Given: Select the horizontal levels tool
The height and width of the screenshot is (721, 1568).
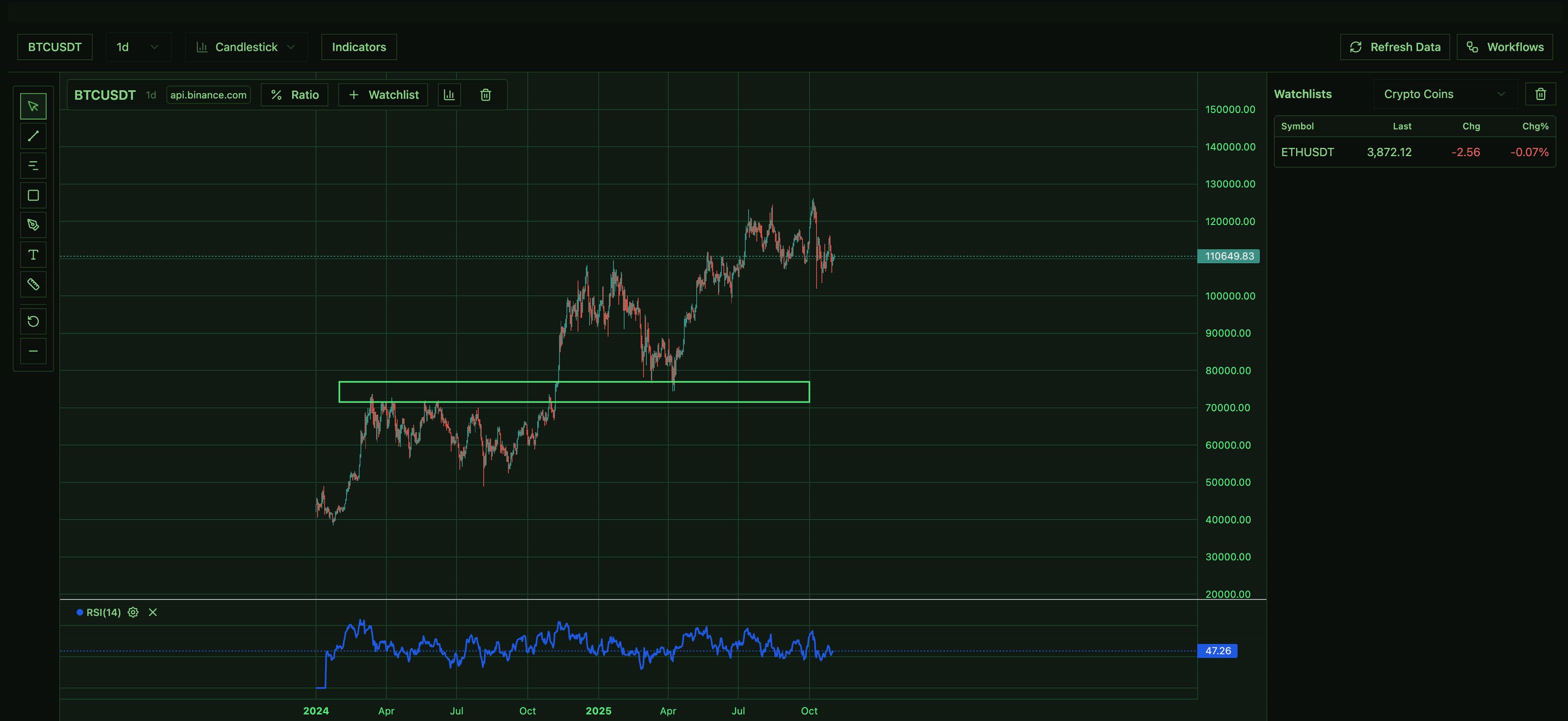Looking at the screenshot, I should 33,166.
